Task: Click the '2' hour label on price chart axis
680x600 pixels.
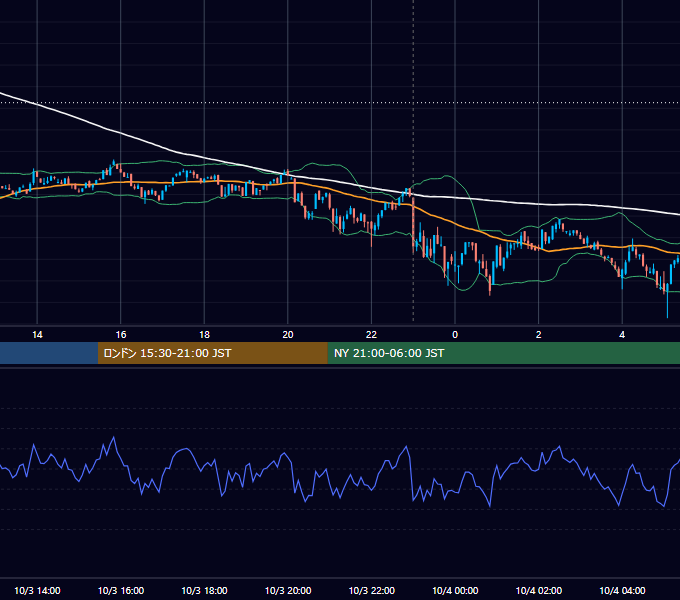Action: [x=539, y=335]
